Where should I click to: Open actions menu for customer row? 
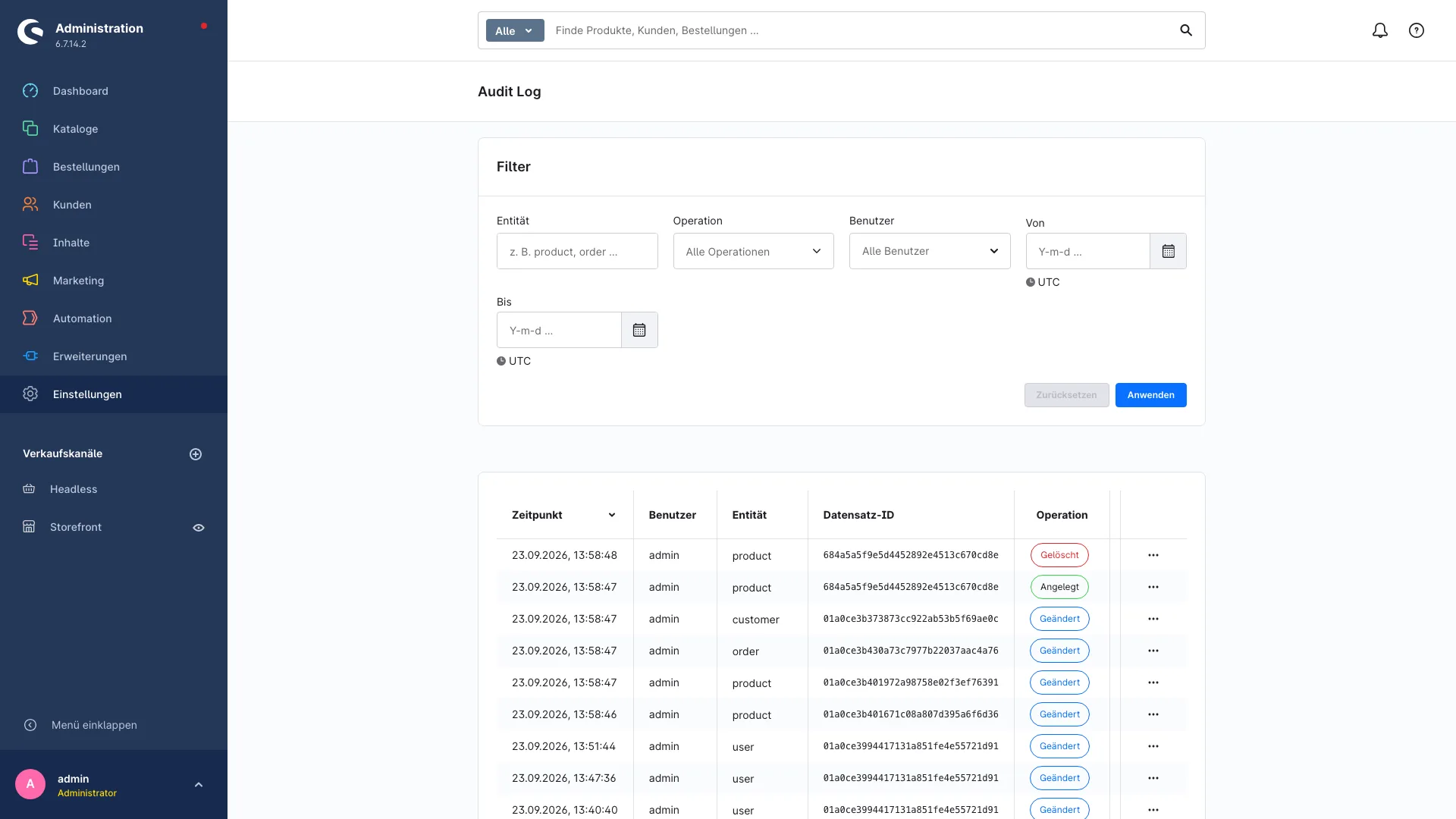1153,619
